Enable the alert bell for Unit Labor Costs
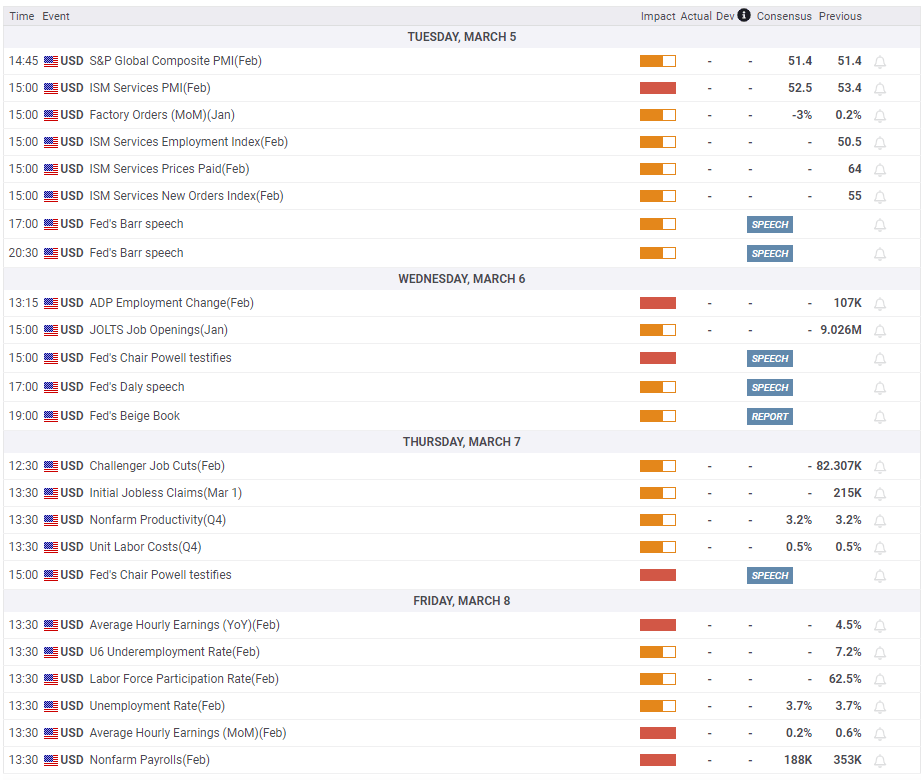 pos(880,548)
